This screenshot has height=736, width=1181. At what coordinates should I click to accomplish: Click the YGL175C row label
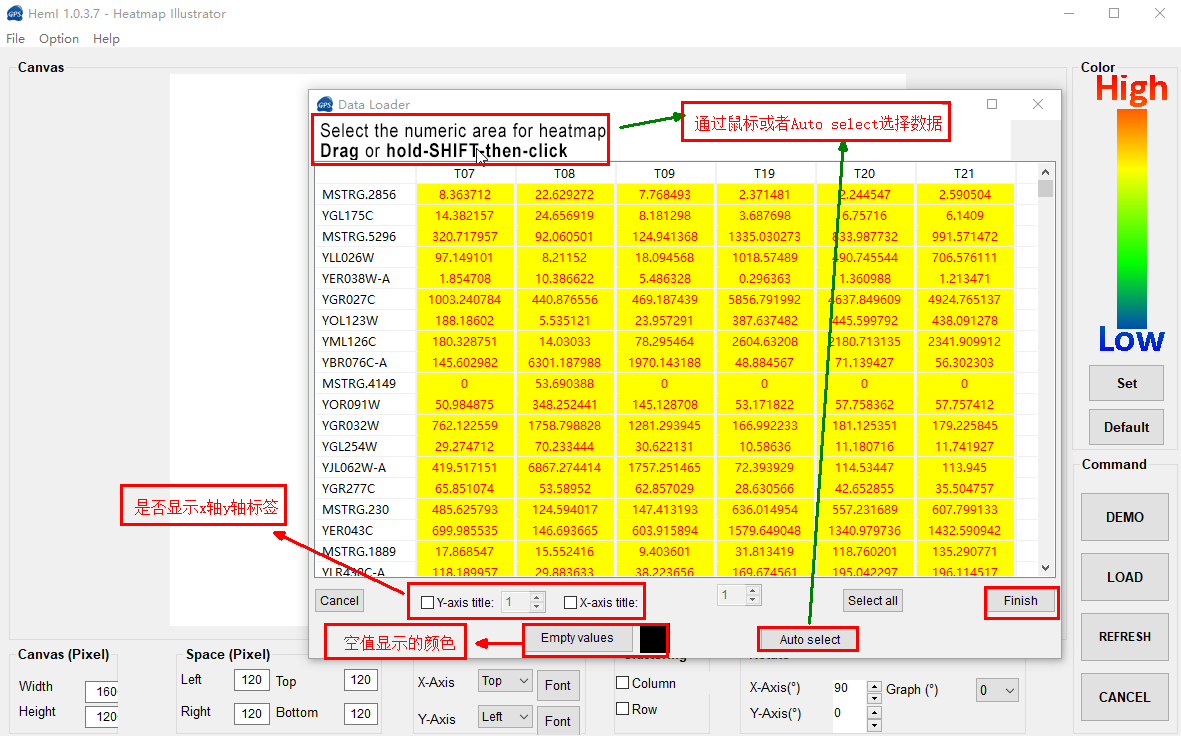[347, 215]
